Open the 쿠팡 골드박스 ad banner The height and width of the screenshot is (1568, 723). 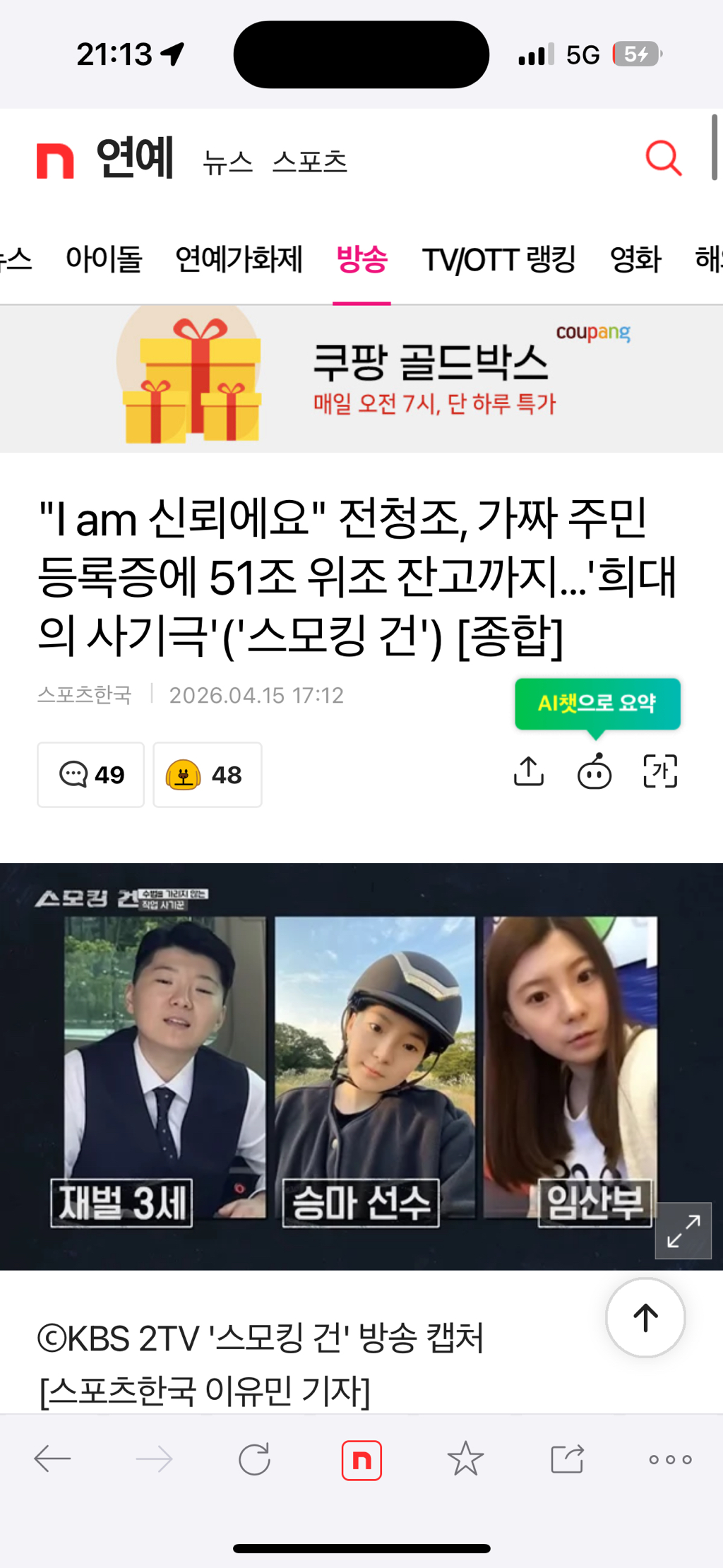pyautogui.click(x=361, y=379)
